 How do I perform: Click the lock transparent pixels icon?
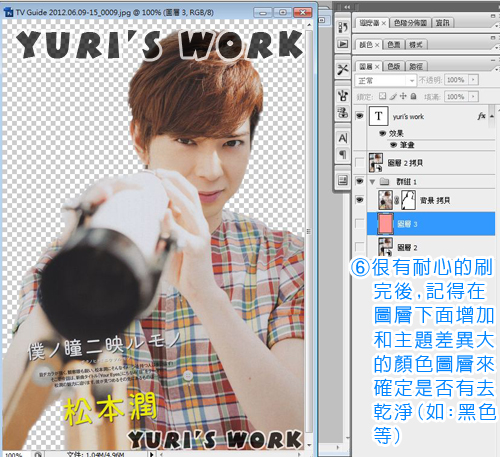(x=382, y=96)
